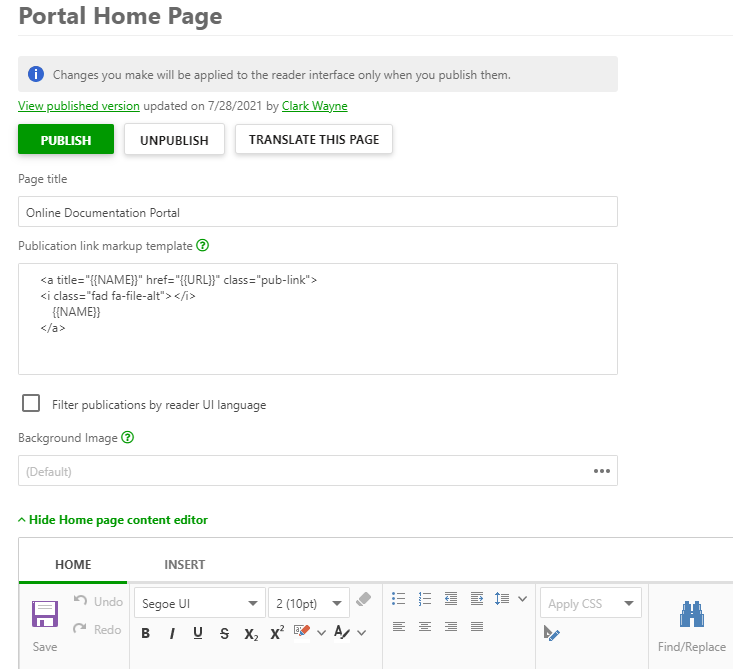Image resolution: width=733 pixels, height=669 pixels.
Task: Click the green PUBLISH button
Action: tap(66, 140)
